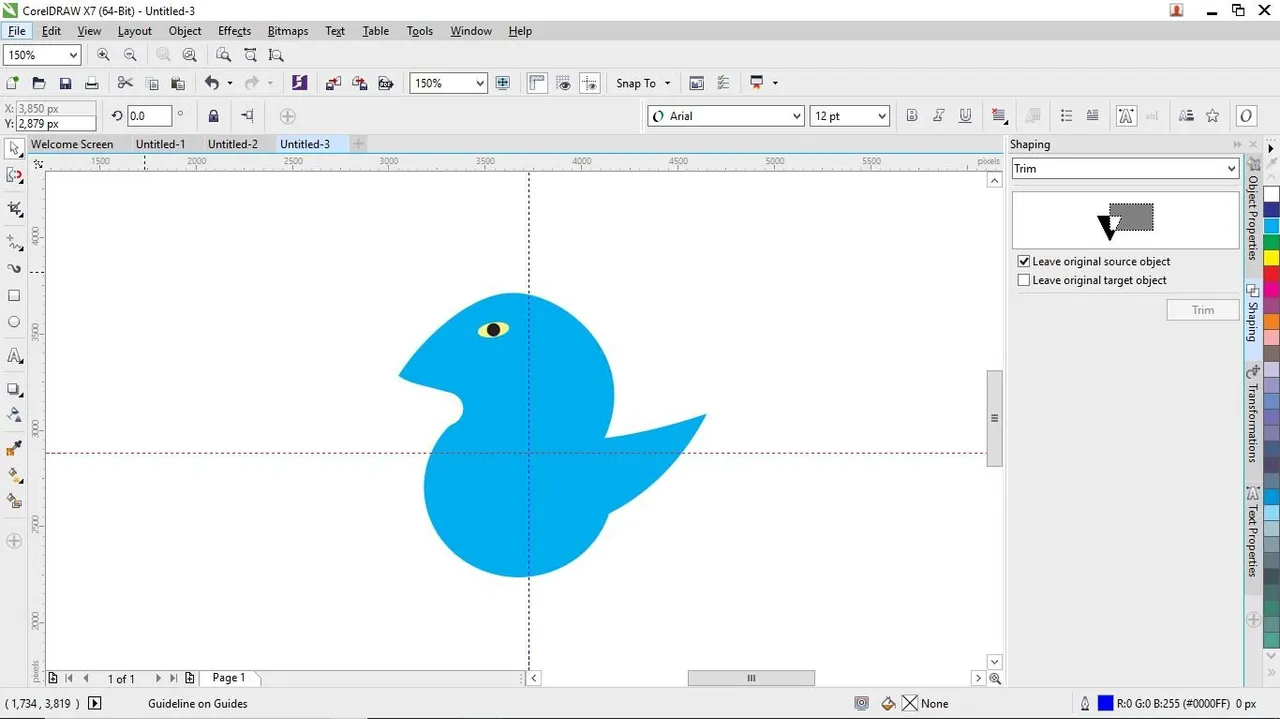Toggle the Show Guidelines button

(x=590, y=83)
